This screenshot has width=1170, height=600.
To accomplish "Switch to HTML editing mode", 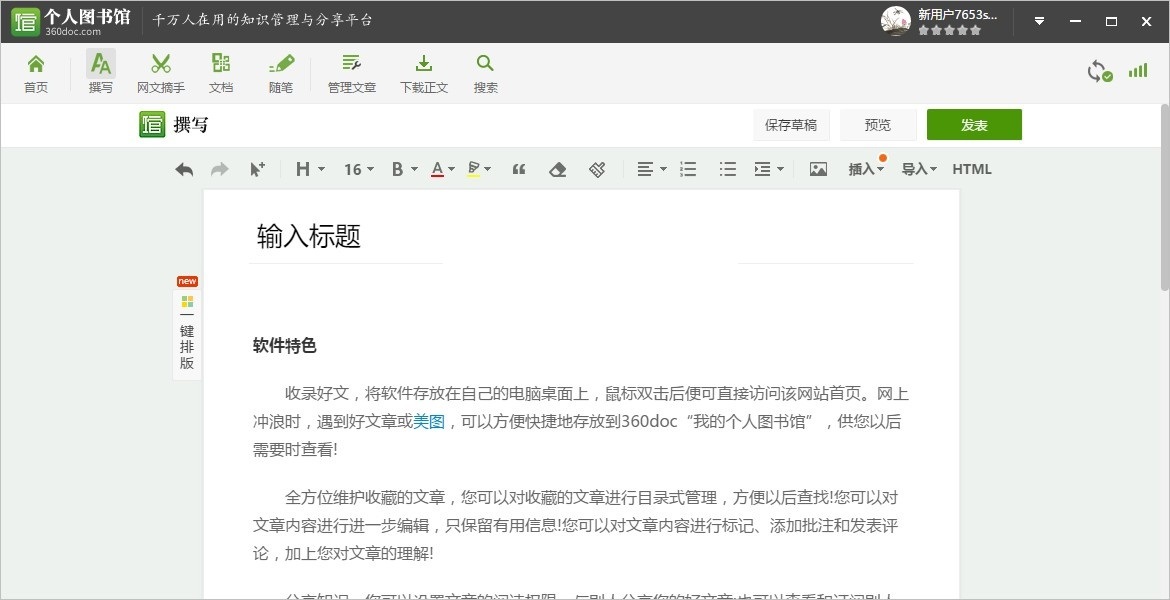I will pos(971,169).
